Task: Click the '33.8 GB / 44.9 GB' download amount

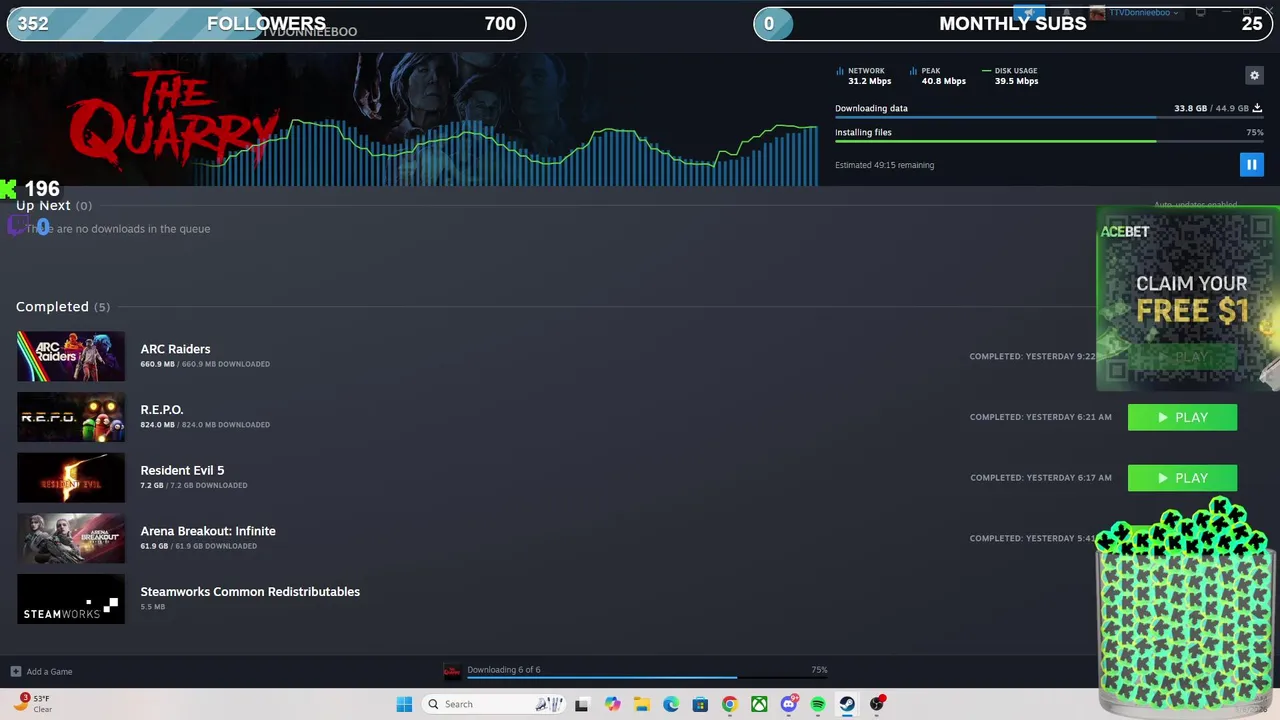Action: tap(1211, 108)
